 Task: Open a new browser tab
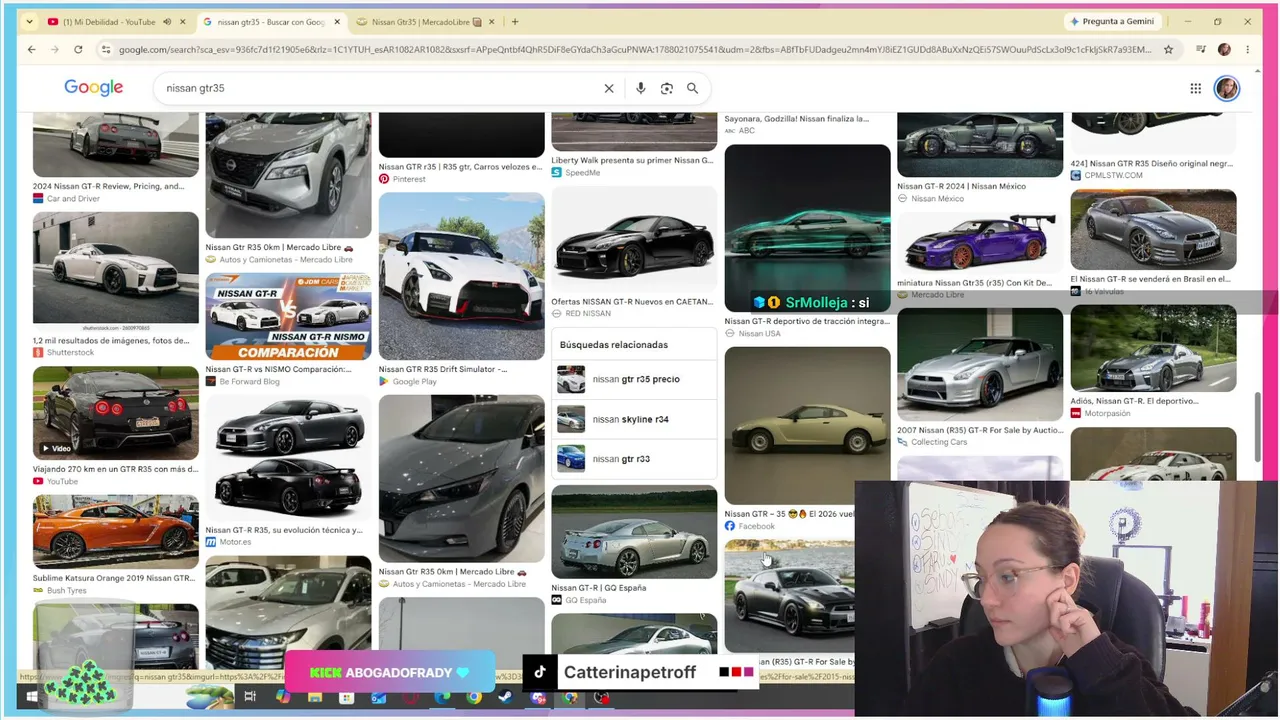coord(515,21)
